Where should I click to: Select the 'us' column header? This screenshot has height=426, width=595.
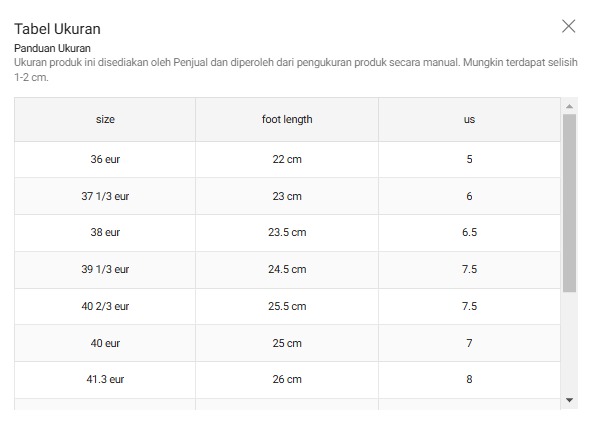[x=469, y=119]
